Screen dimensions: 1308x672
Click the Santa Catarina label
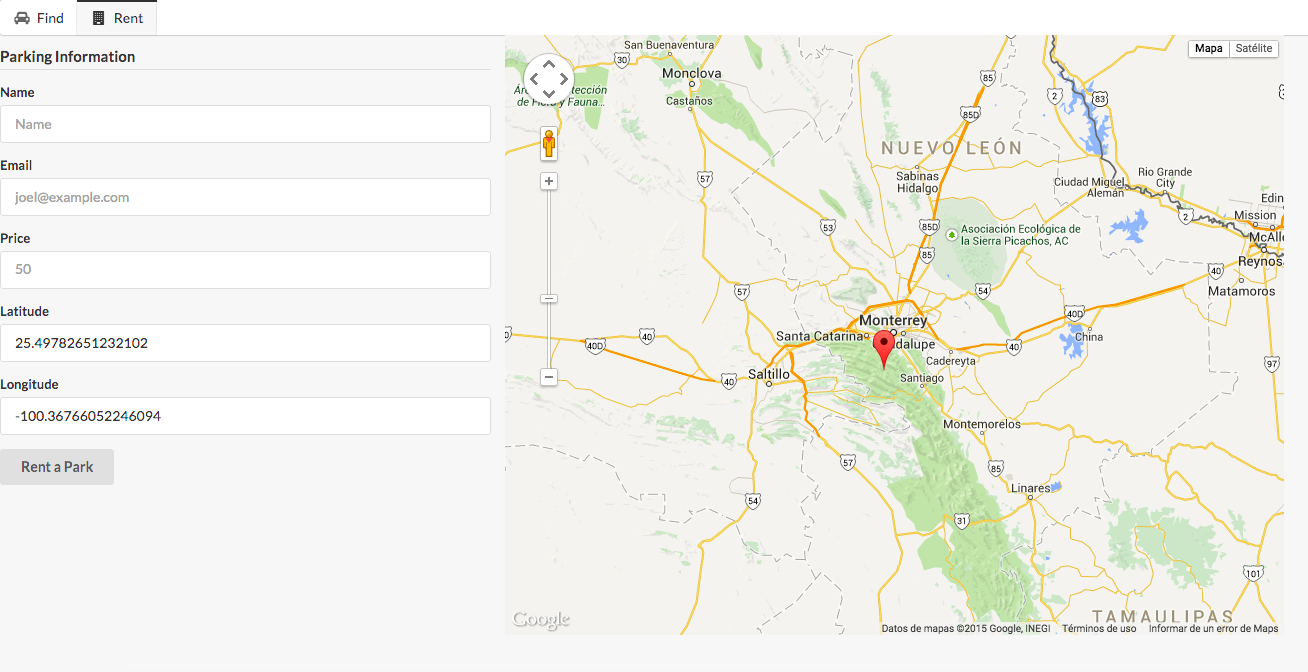(x=819, y=336)
